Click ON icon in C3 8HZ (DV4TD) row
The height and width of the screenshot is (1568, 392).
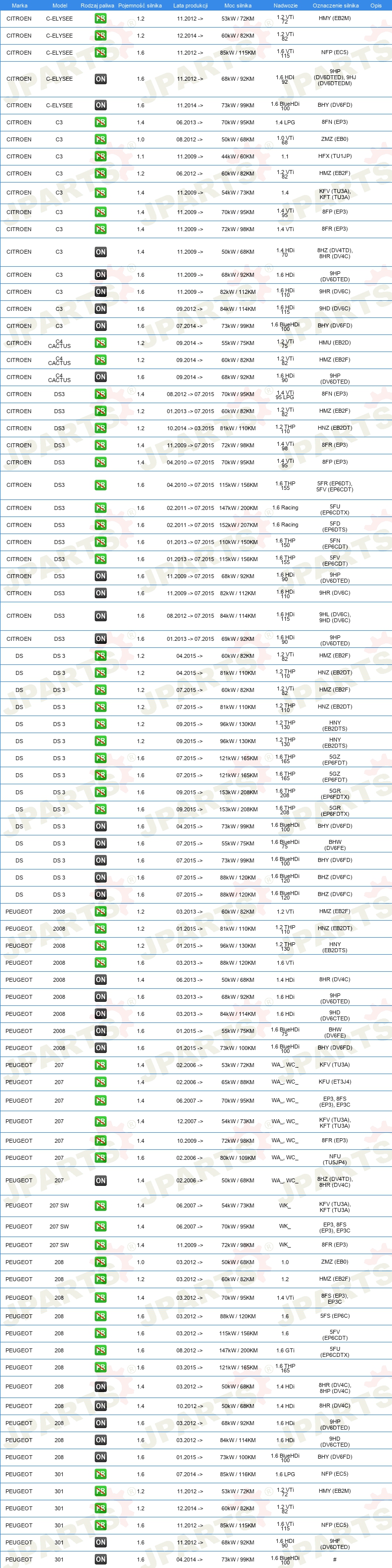click(100, 252)
